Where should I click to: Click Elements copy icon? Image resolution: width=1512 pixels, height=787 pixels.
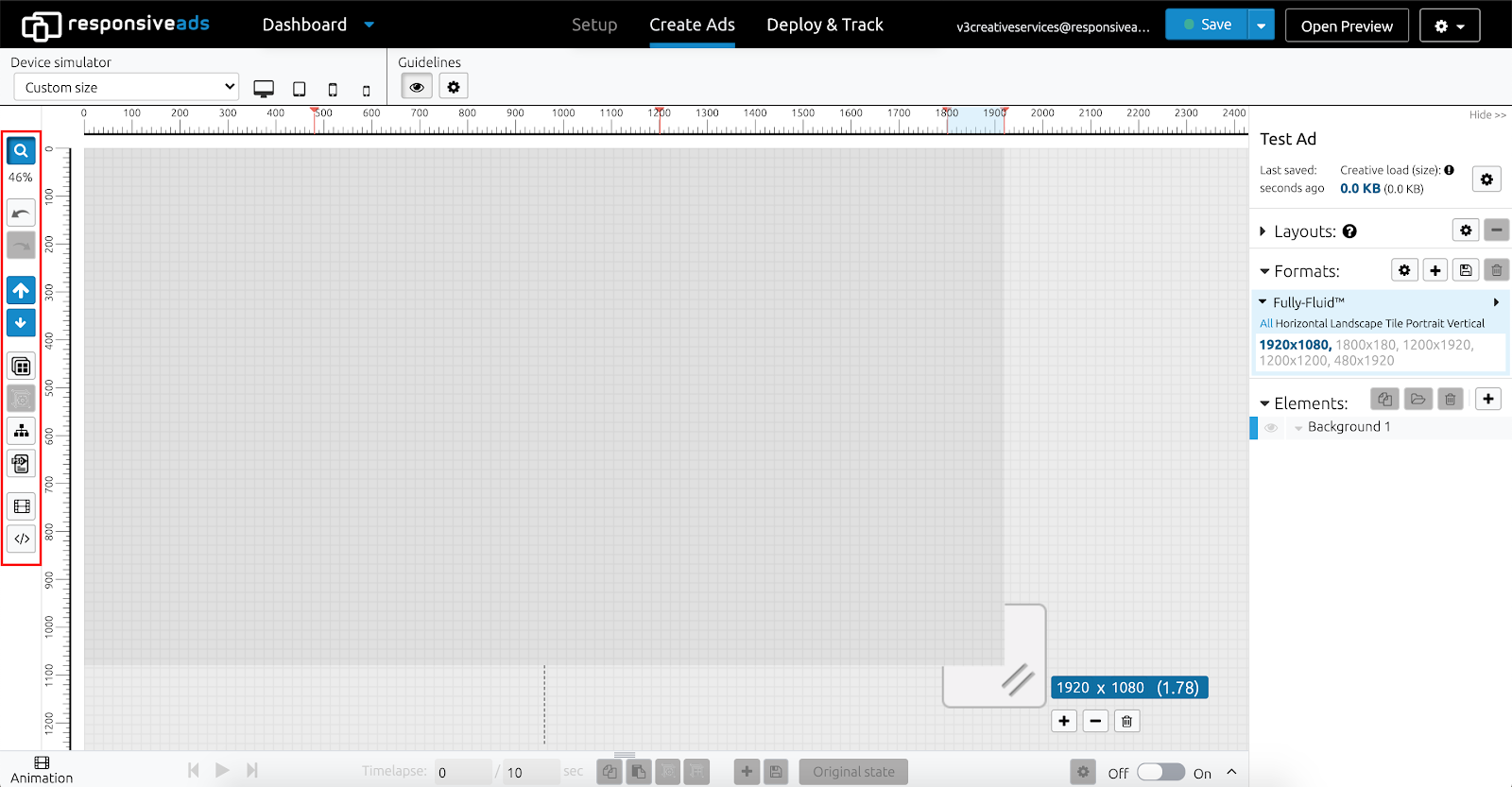1384,399
